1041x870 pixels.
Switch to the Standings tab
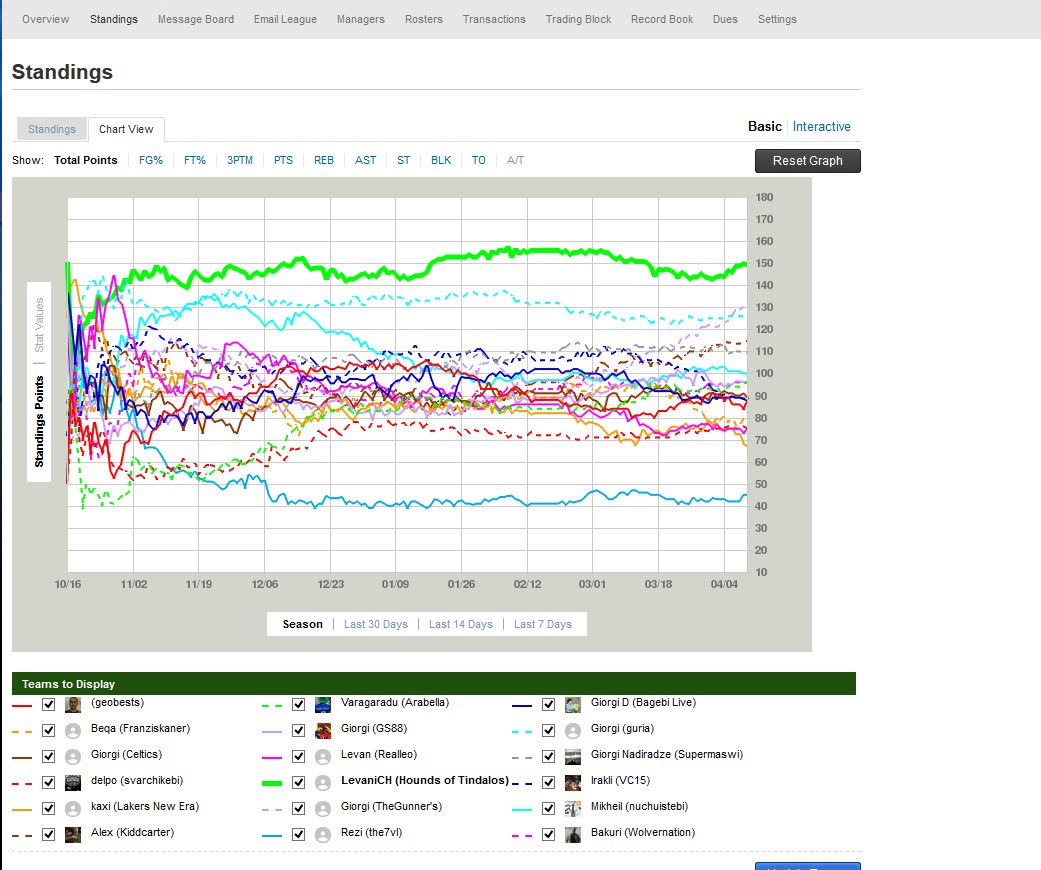click(52, 129)
